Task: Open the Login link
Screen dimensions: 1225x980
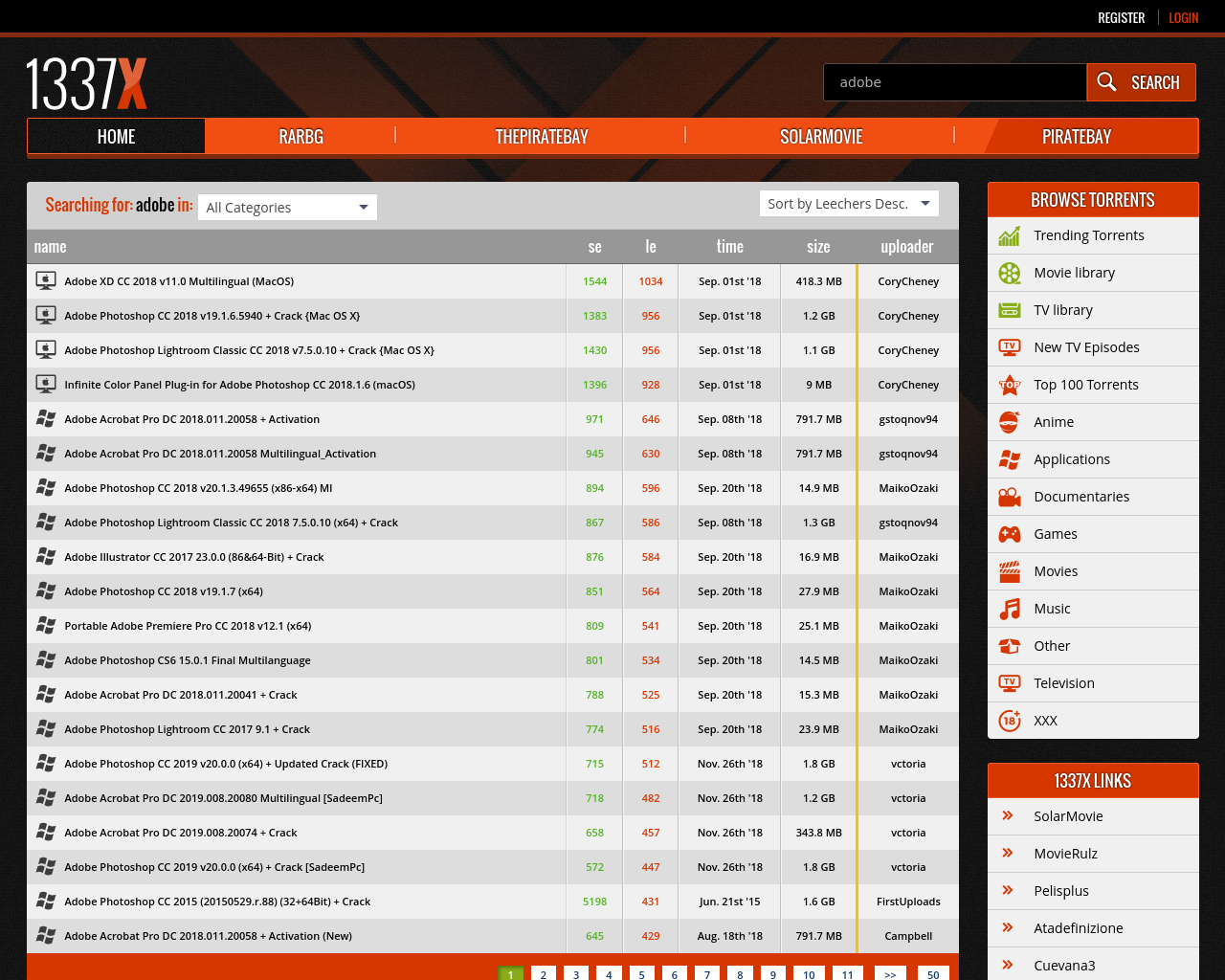Action: click(x=1183, y=18)
